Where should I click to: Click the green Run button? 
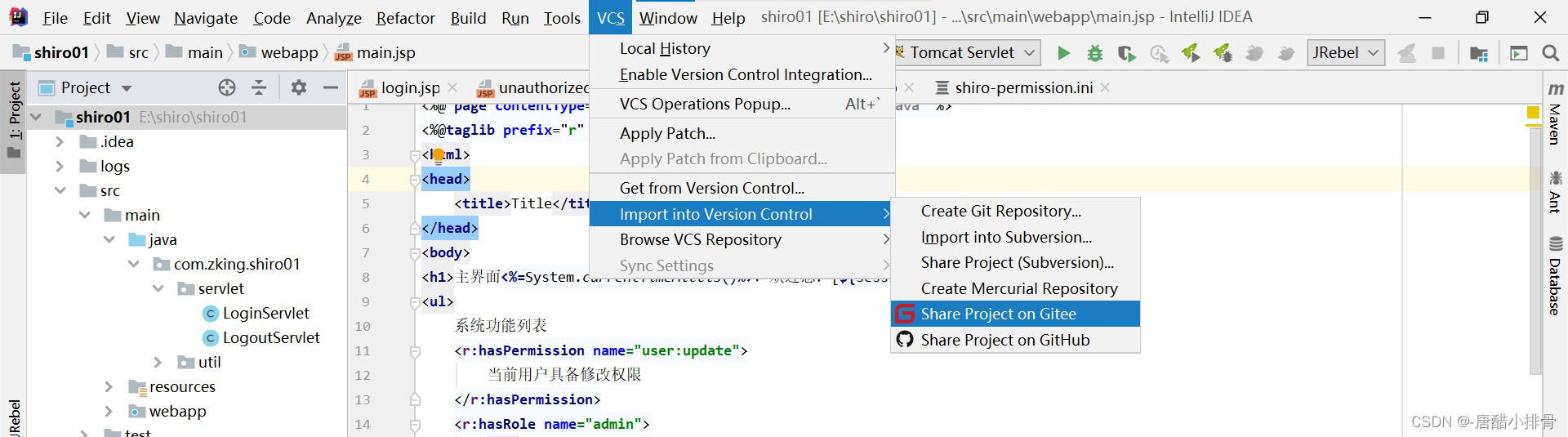pyautogui.click(x=1063, y=53)
